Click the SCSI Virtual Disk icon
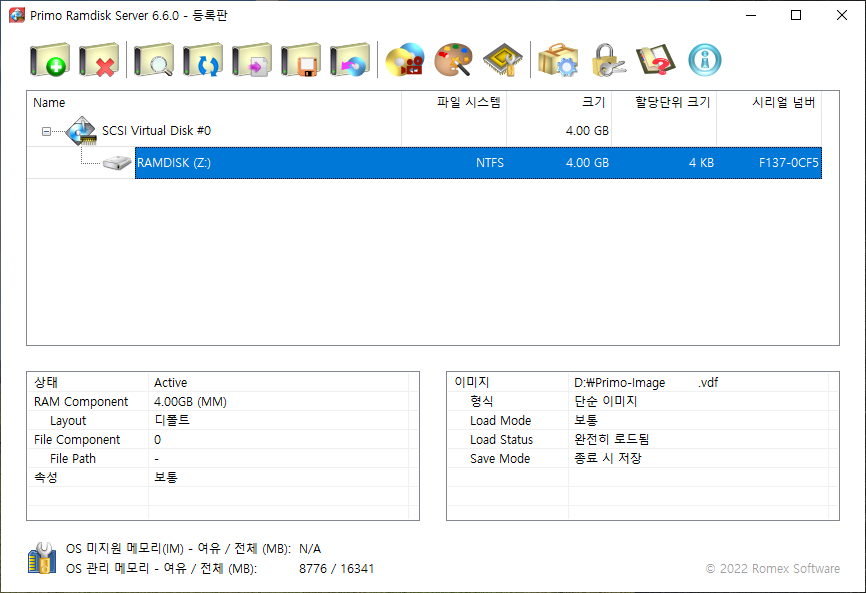Image resolution: width=866 pixels, height=593 pixels. point(81,131)
